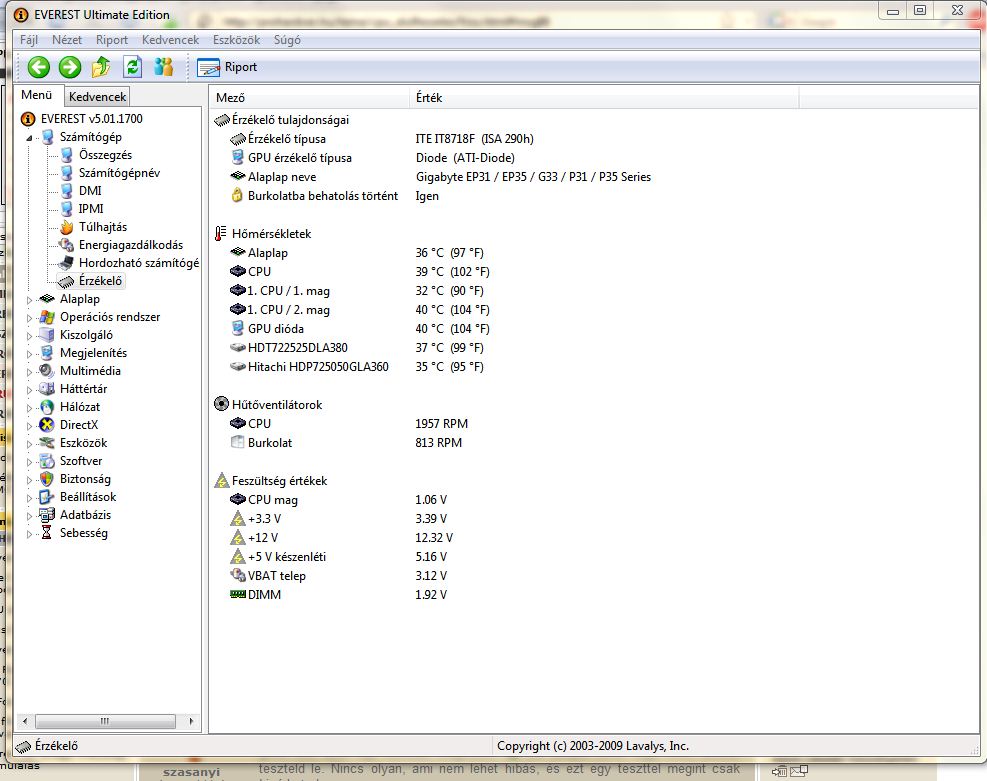The width and height of the screenshot is (987, 781).
Task: Expand the Megjelenítés tree node
Action: tap(29, 354)
